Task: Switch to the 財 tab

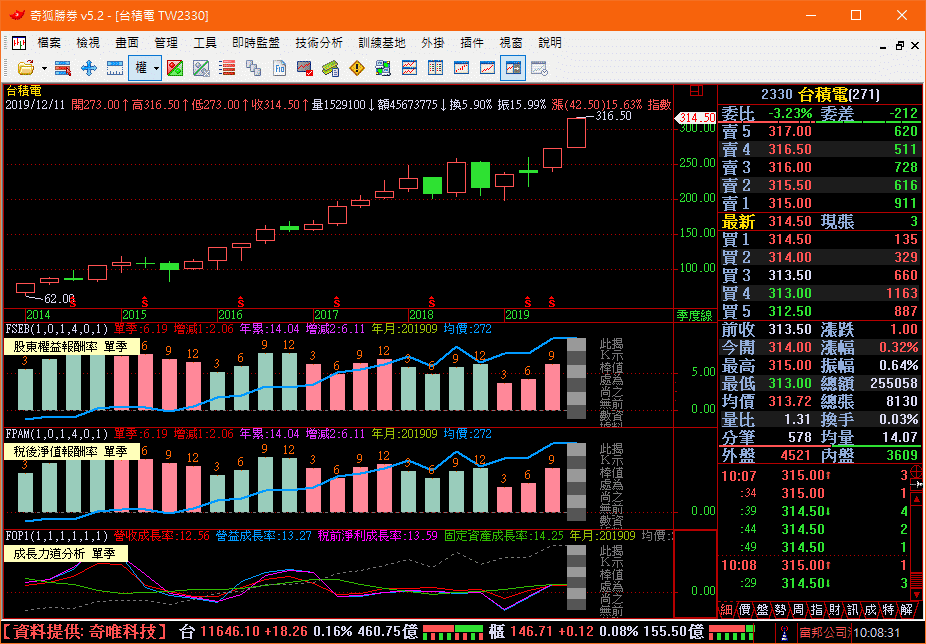Action: tap(834, 610)
